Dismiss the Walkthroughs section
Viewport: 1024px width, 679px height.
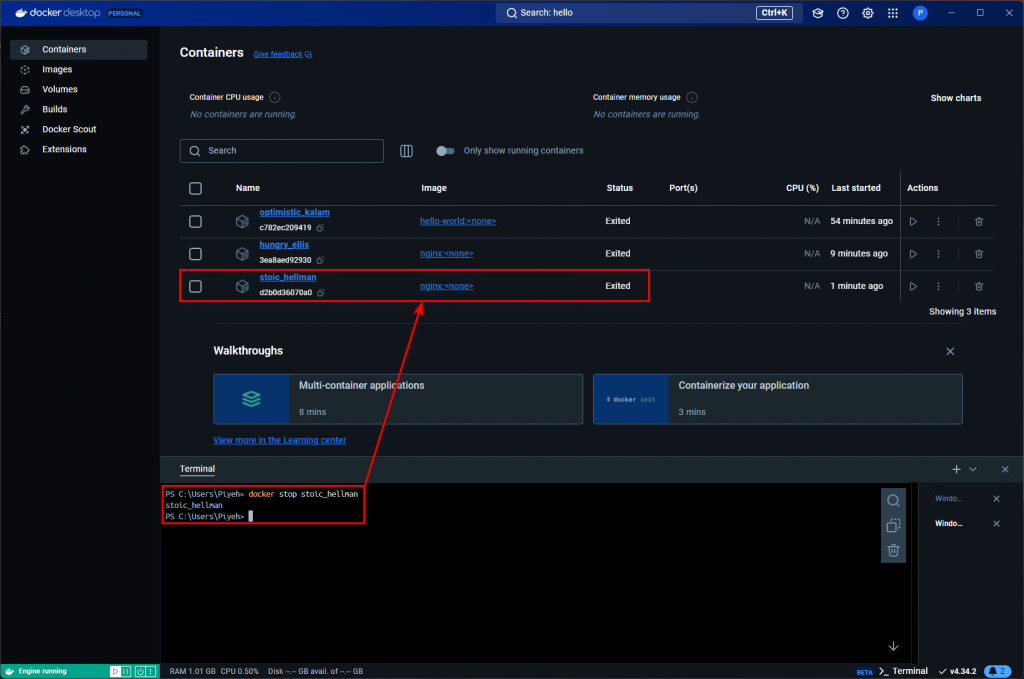(x=950, y=351)
